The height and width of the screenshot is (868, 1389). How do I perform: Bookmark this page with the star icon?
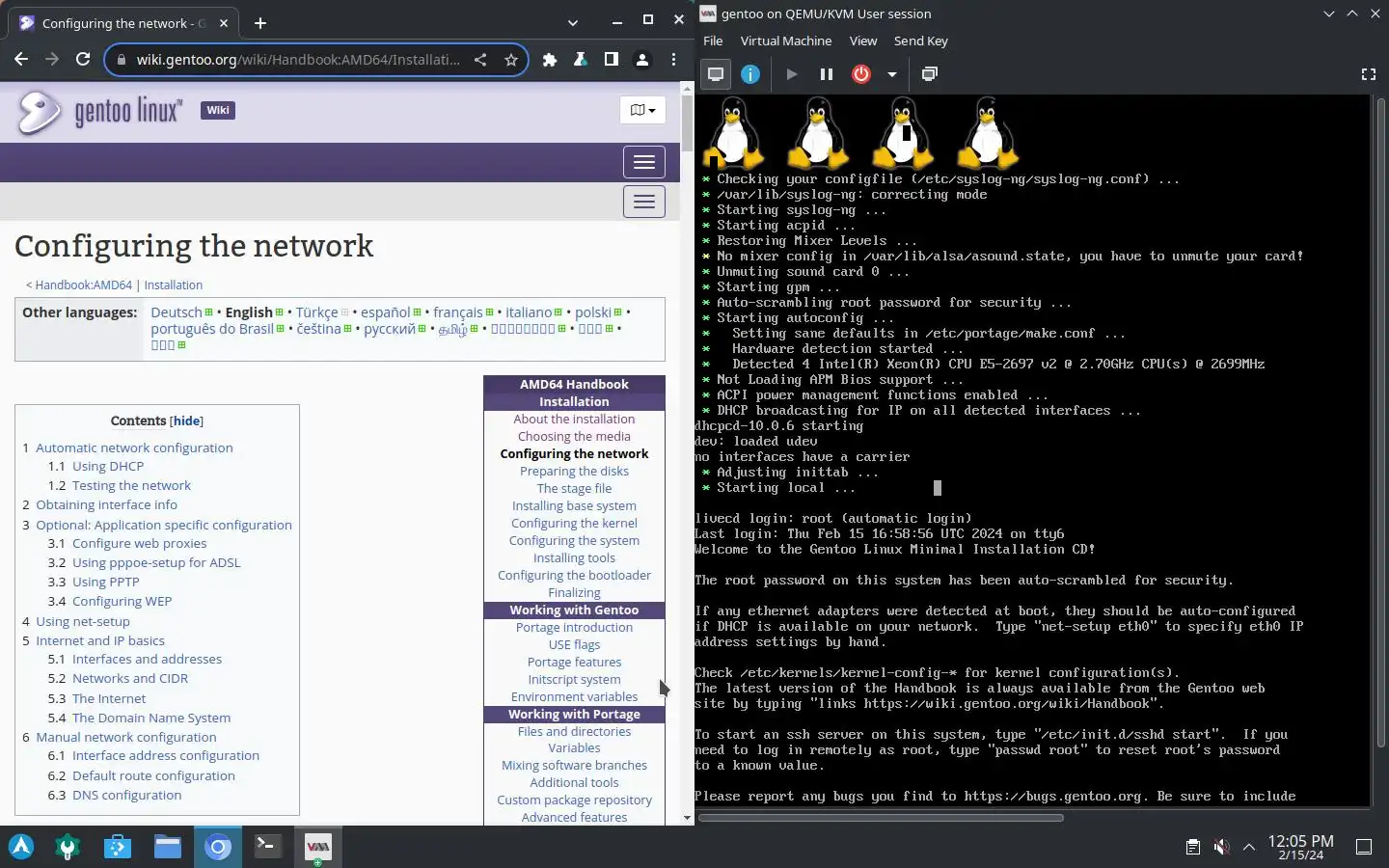pos(511,60)
